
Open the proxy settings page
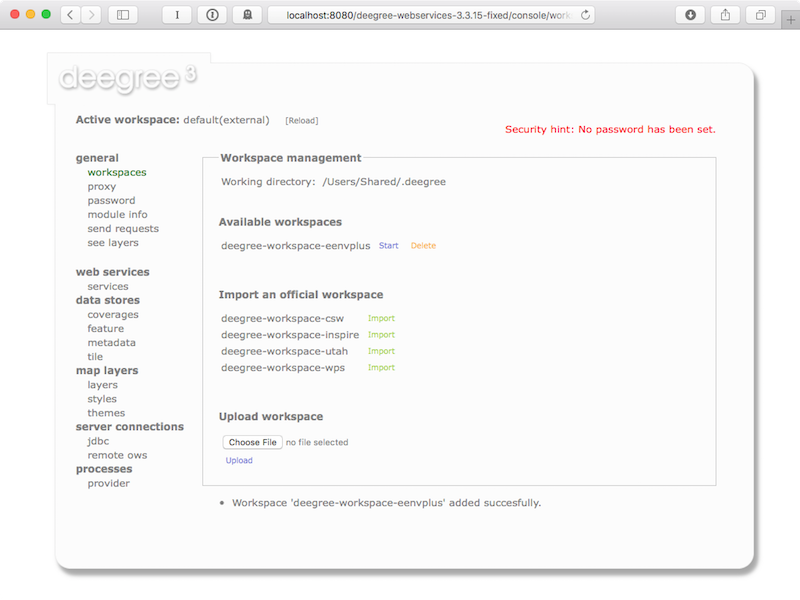(102, 187)
